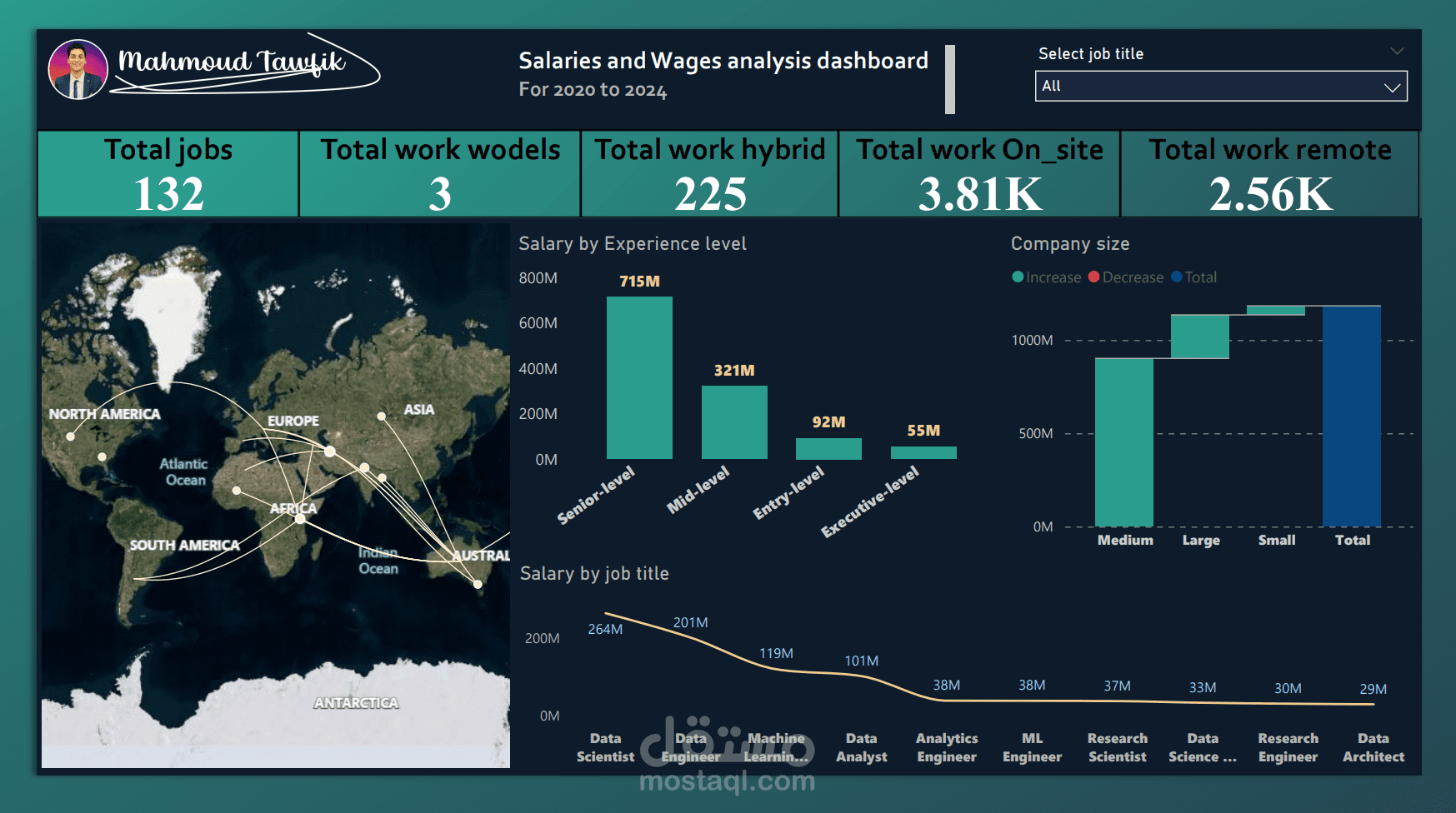The image size is (1456, 813).
Task: Click the ASIA map label
Action: point(418,409)
